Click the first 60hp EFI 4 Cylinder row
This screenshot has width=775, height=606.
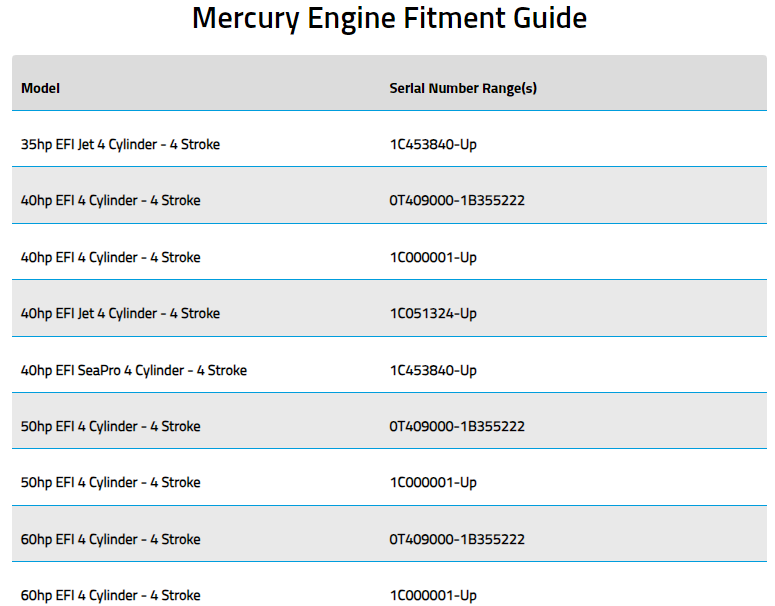point(111,539)
